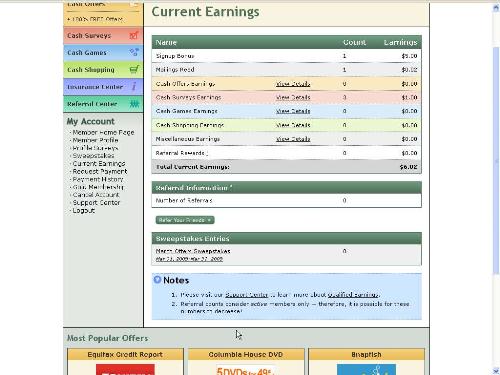This screenshot has width=500, height=375.
Task: Open the Cash Shopping sidebar category
Action: [103, 70]
